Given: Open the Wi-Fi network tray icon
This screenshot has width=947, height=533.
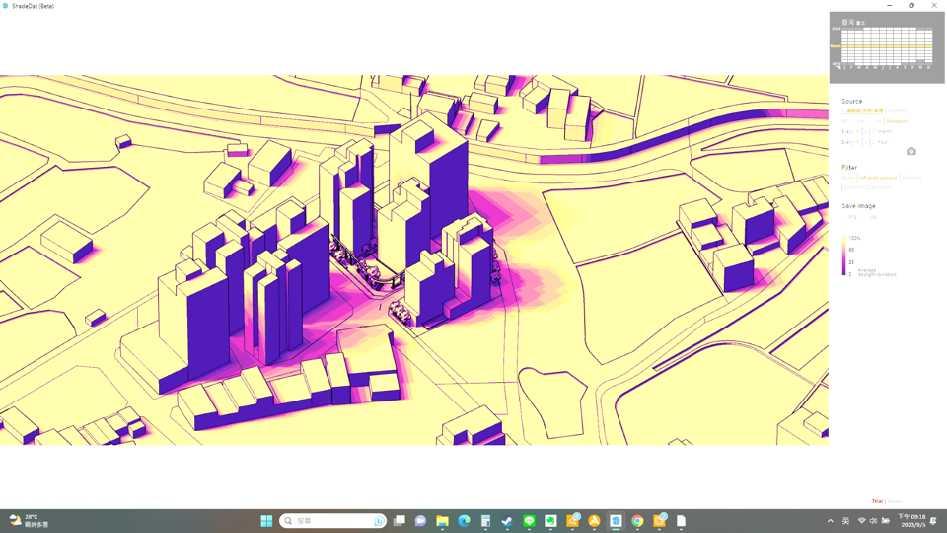Looking at the screenshot, I should pos(862,521).
